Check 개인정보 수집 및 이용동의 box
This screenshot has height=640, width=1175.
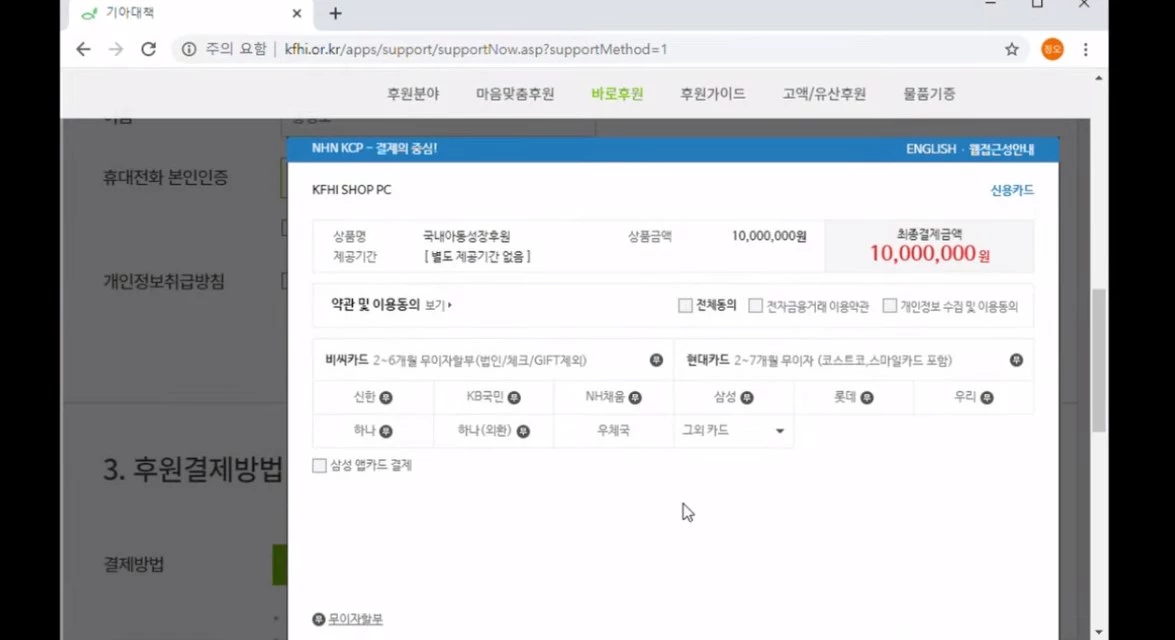[889, 305]
